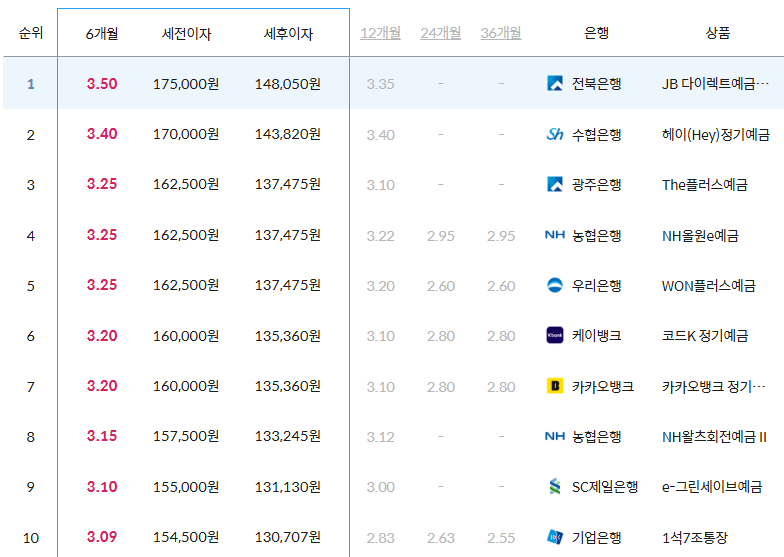The image size is (784, 557).
Task: Click the 순위 column header
Action: coord(30,33)
